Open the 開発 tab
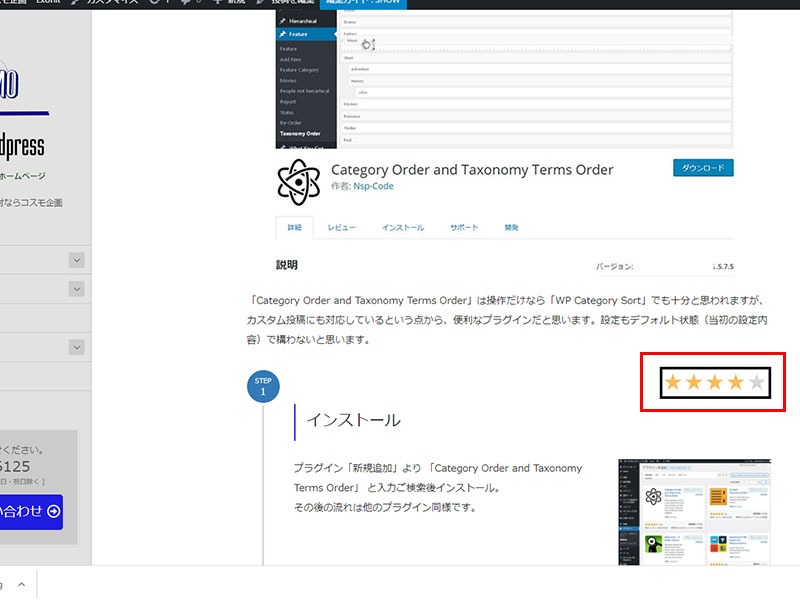 (512, 228)
